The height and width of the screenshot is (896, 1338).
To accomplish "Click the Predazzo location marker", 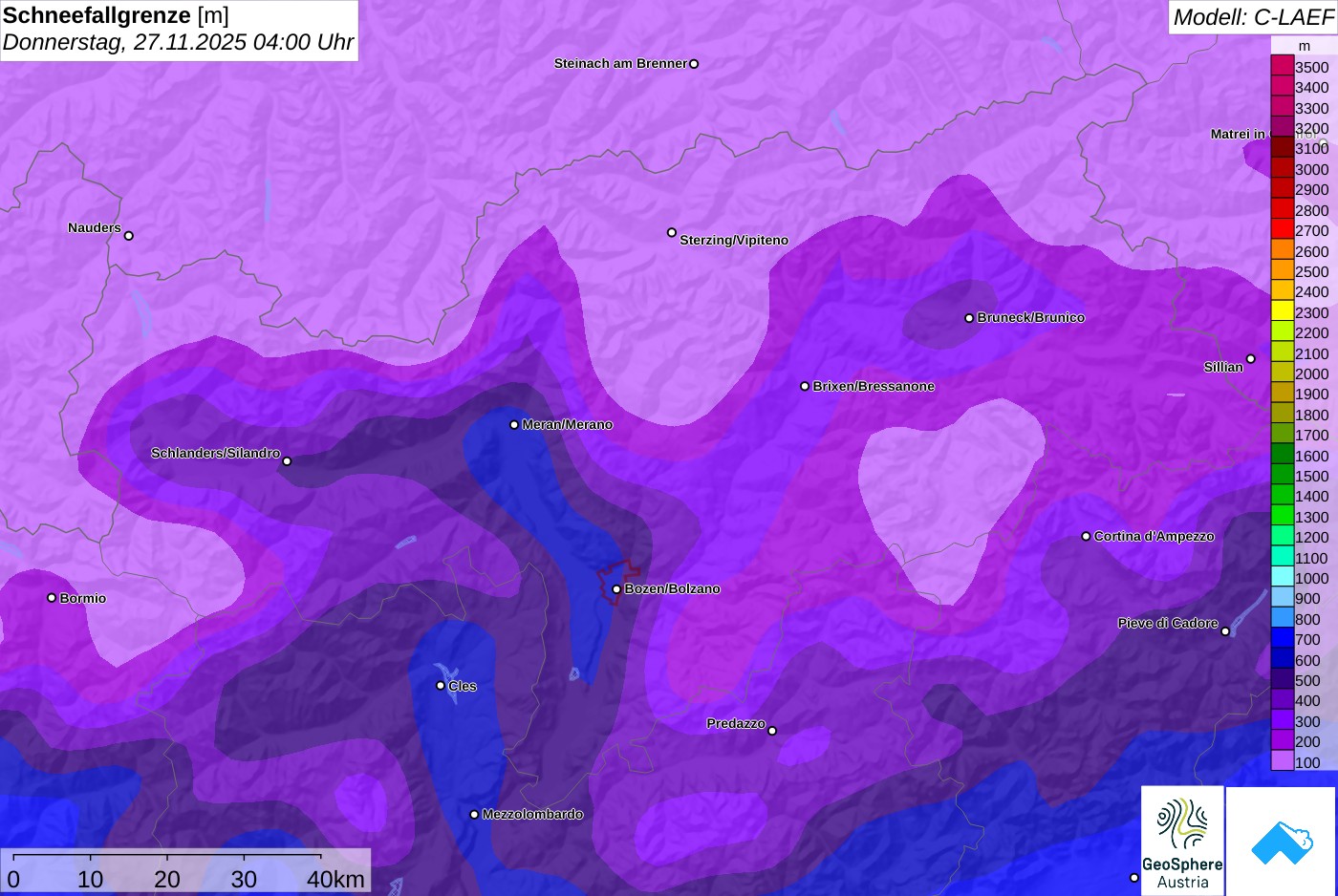I will 772,731.
